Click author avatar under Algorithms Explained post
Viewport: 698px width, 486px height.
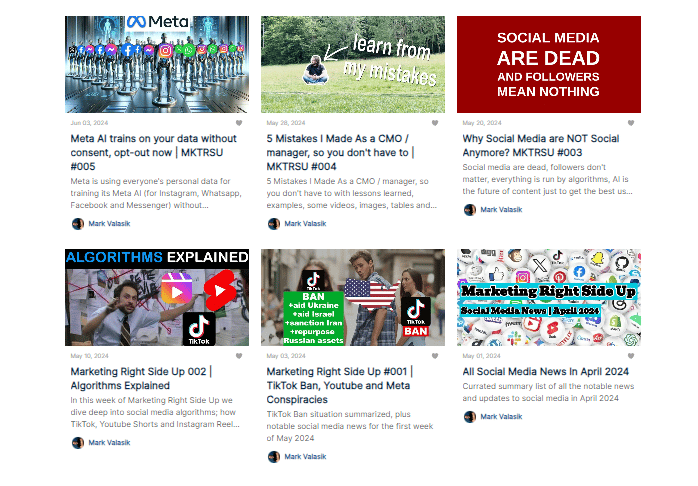pyautogui.click(x=78, y=442)
